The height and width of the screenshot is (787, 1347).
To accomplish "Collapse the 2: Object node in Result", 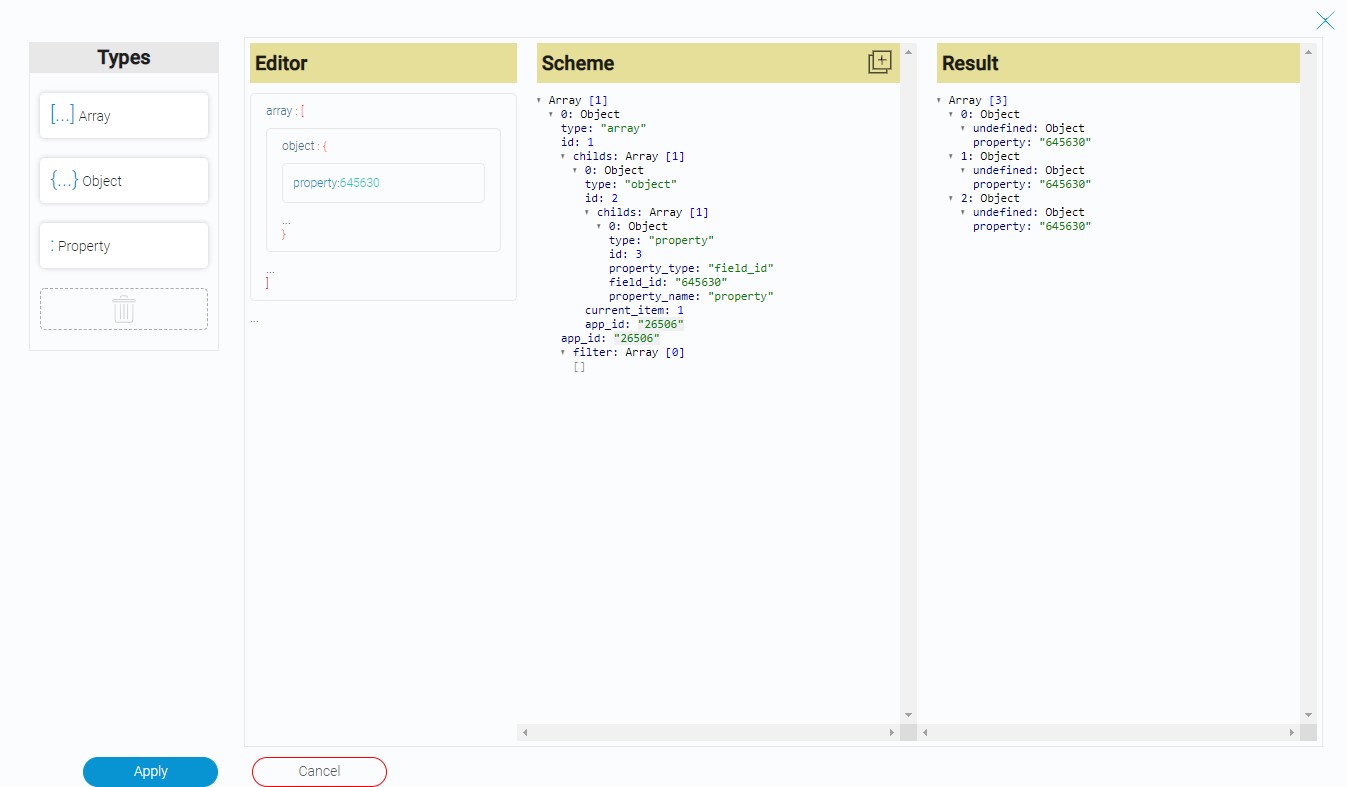I will point(952,198).
